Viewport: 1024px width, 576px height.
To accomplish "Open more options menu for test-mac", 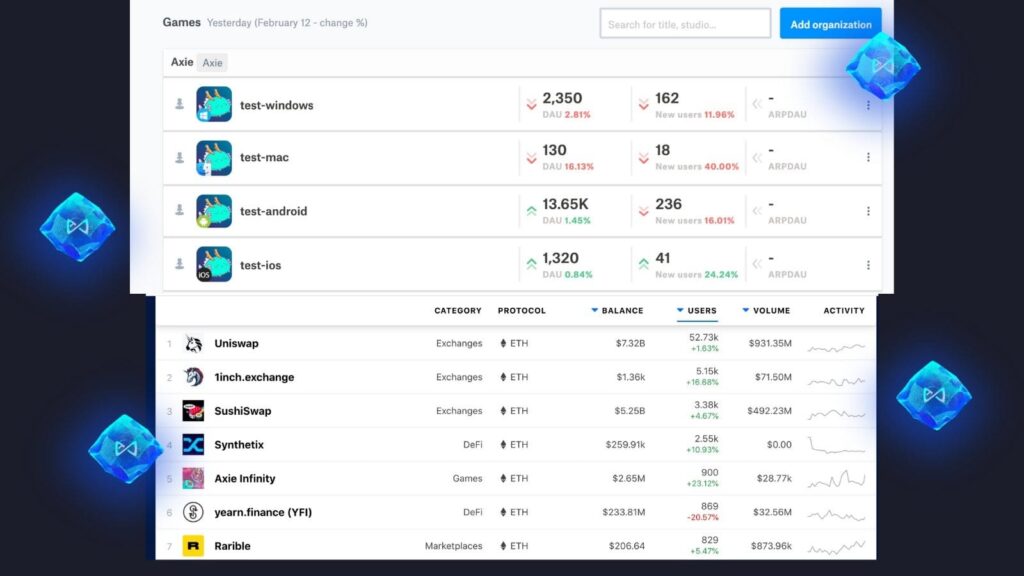I will coord(868,157).
